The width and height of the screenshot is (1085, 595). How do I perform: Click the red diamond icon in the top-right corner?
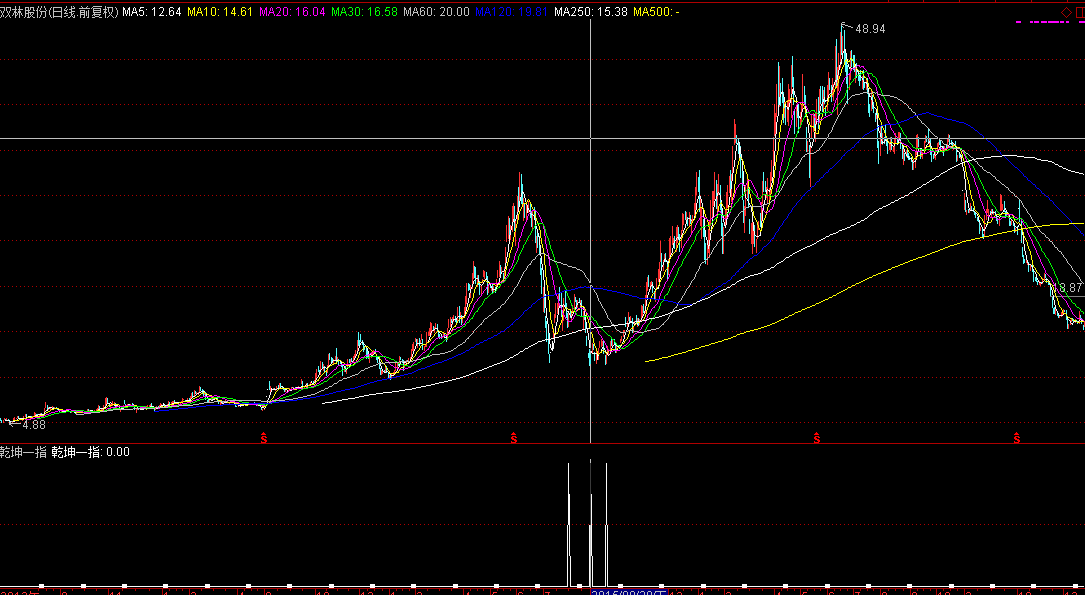[1066, 12]
